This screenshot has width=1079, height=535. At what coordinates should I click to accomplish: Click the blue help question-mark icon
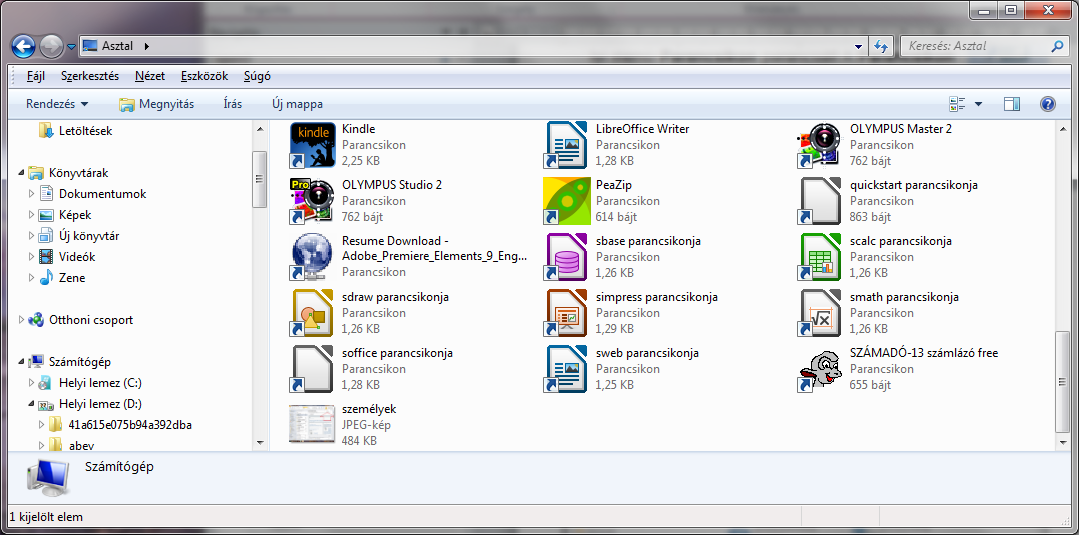click(x=1047, y=104)
